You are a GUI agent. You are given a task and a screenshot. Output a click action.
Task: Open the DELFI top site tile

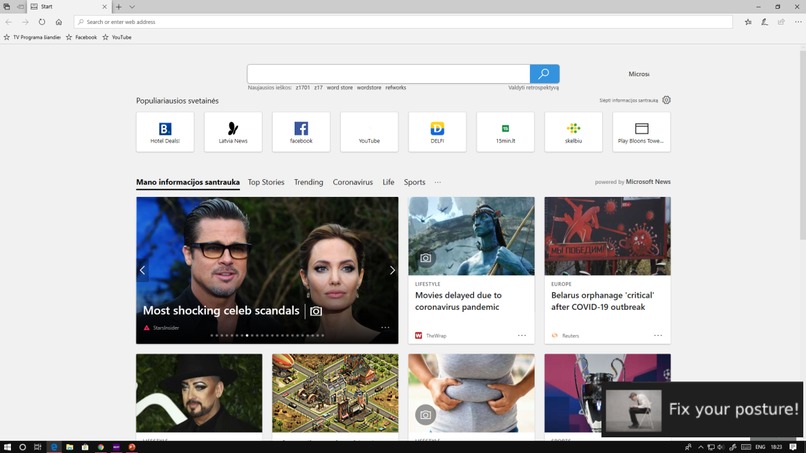click(x=437, y=132)
